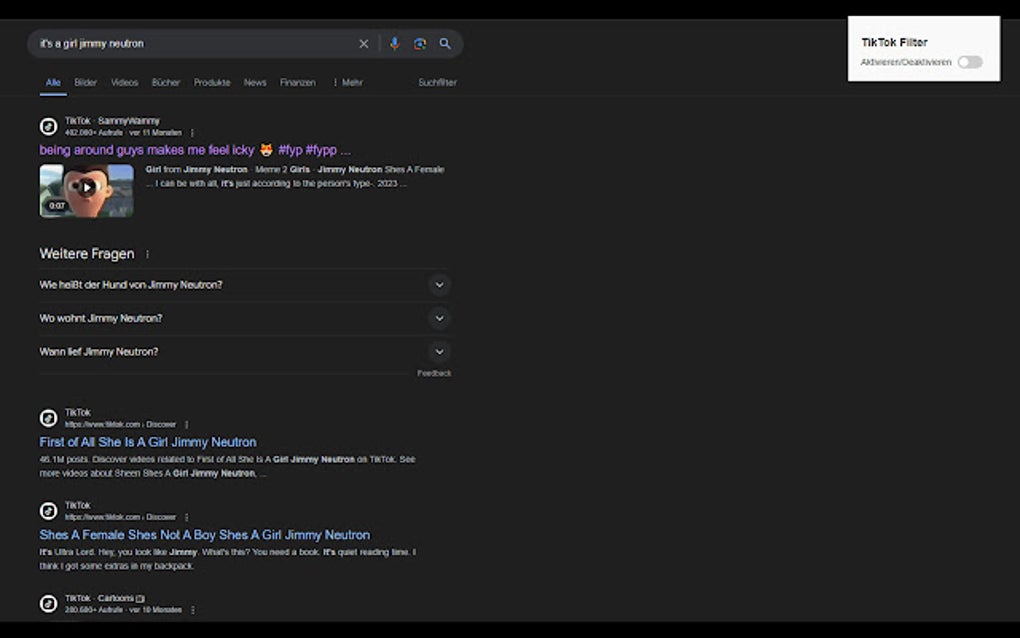Image resolution: width=1020 pixels, height=638 pixels.
Task: Start voice search with the microphone icon
Action: tap(394, 44)
